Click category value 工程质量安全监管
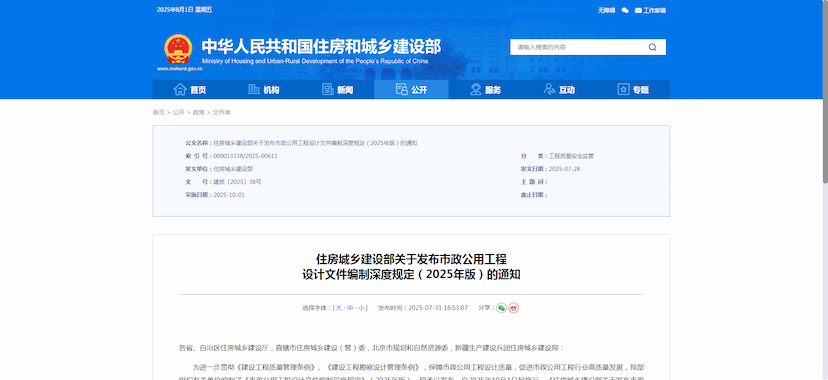This screenshot has width=828, height=380. point(571,156)
